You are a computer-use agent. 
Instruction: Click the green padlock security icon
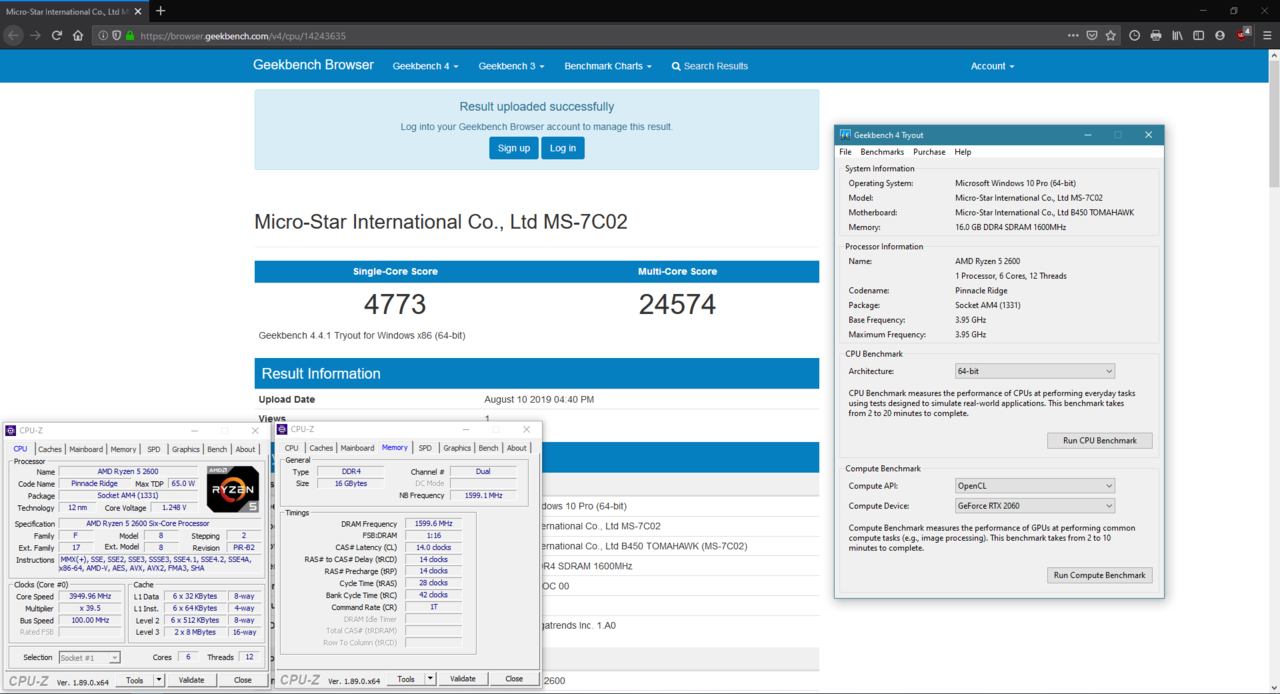coord(130,35)
